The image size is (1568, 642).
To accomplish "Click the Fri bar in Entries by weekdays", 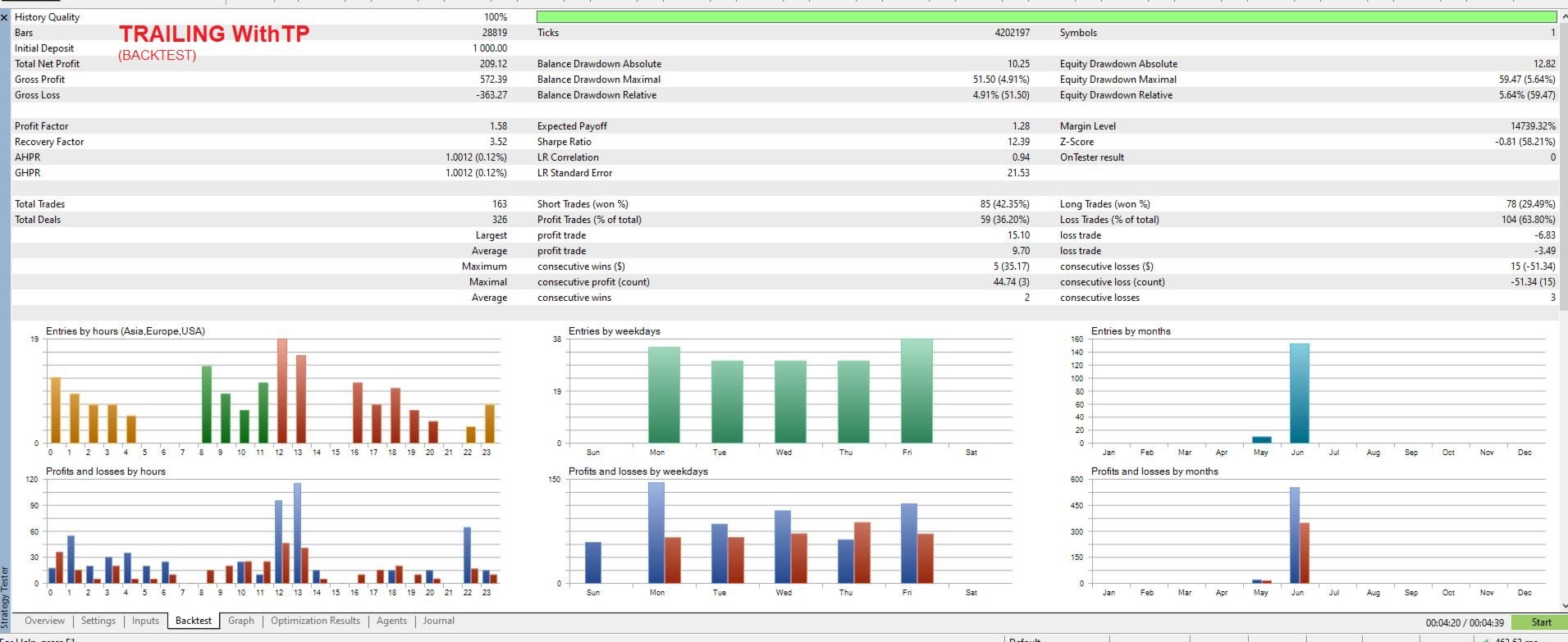I will 917,391.
